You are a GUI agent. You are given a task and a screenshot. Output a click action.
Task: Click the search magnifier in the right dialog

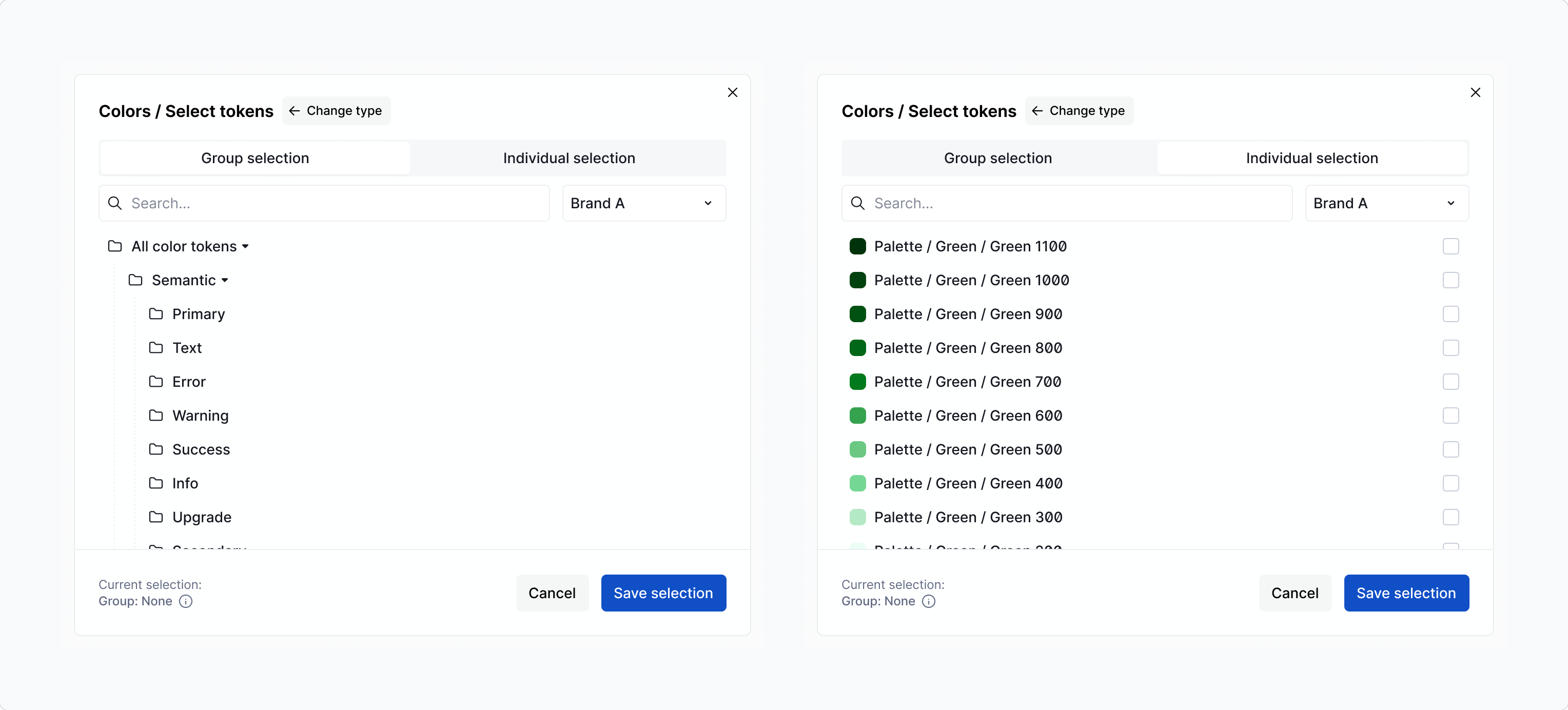point(858,203)
